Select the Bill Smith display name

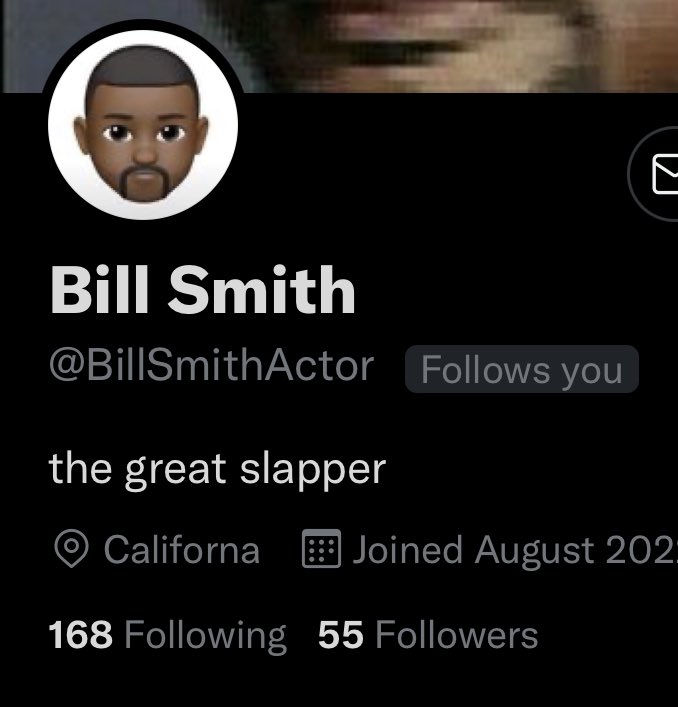(203, 289)
